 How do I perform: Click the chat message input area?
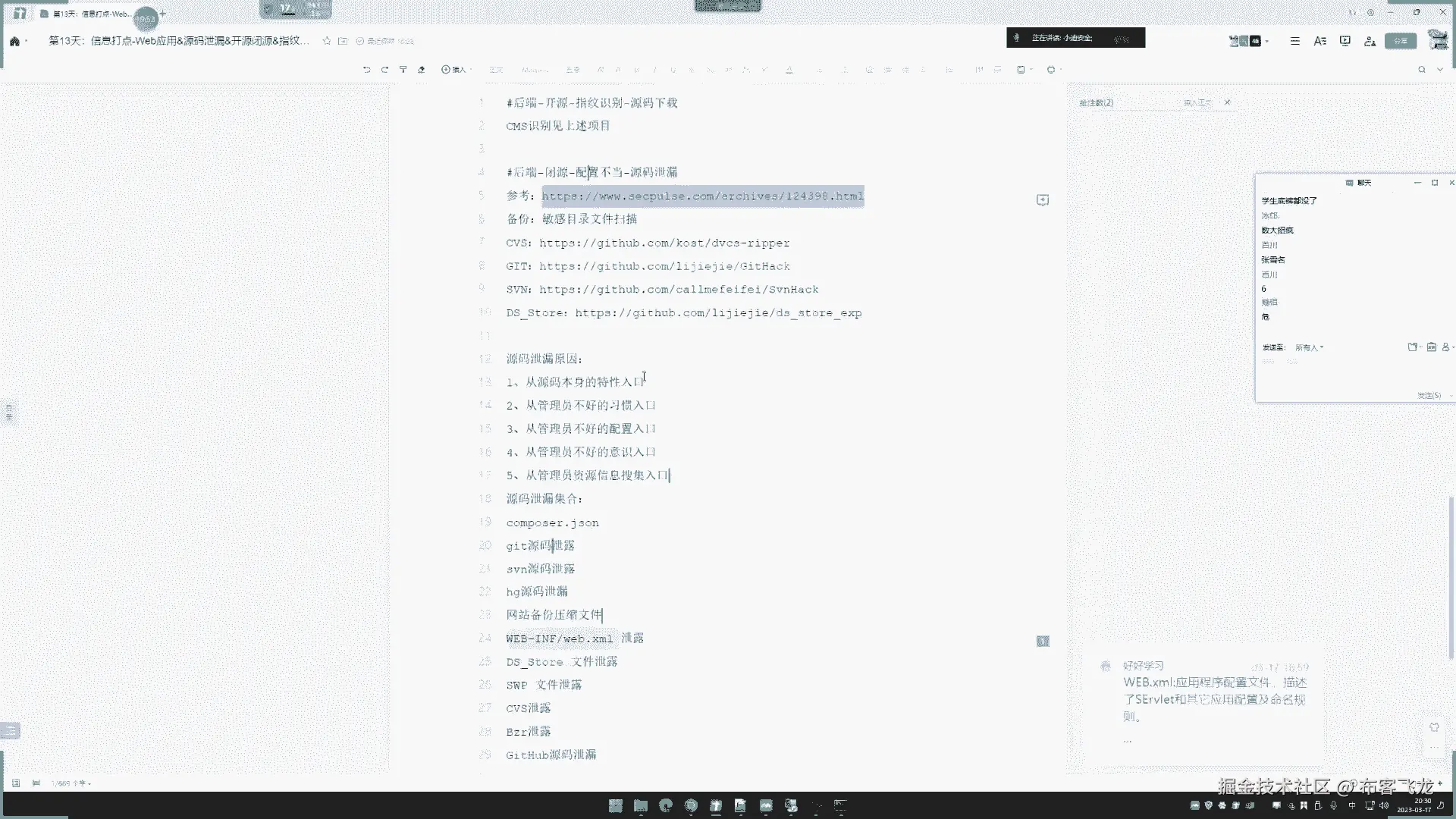[x=1342, y=372]
